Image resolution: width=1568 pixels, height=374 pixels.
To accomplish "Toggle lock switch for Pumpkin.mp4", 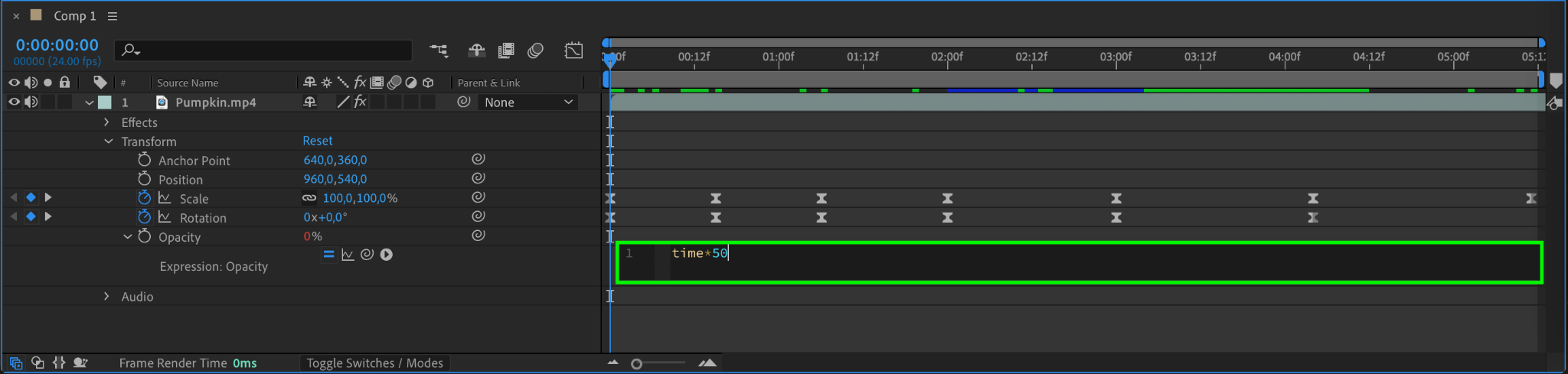I will (x=65, y=102).
